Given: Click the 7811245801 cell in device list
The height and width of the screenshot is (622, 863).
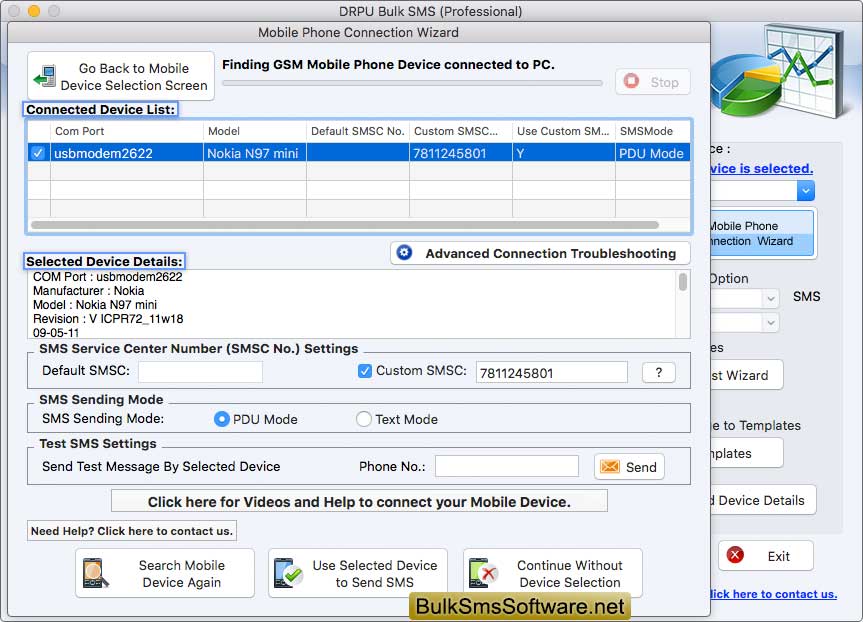Looking at the screenshot, I should pos(461,153).
